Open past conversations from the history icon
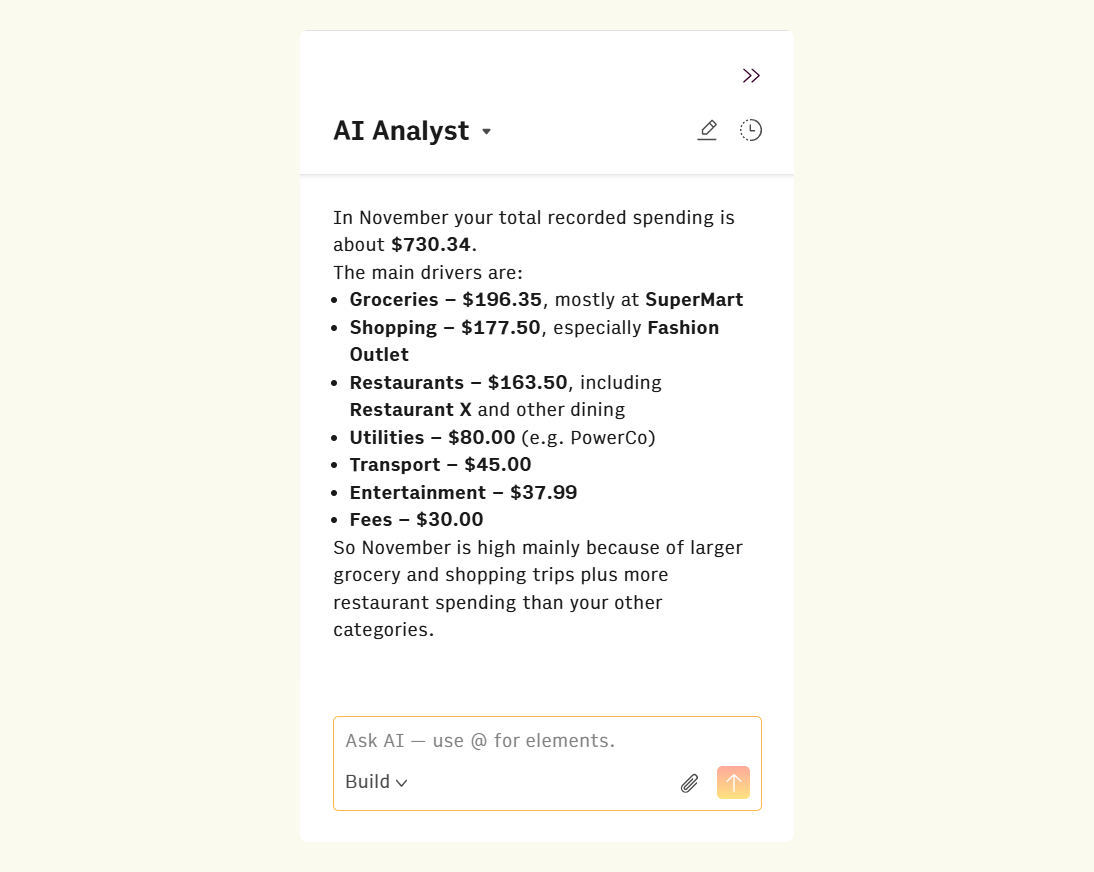This screenshot has height=872, width=1094. 750,129
